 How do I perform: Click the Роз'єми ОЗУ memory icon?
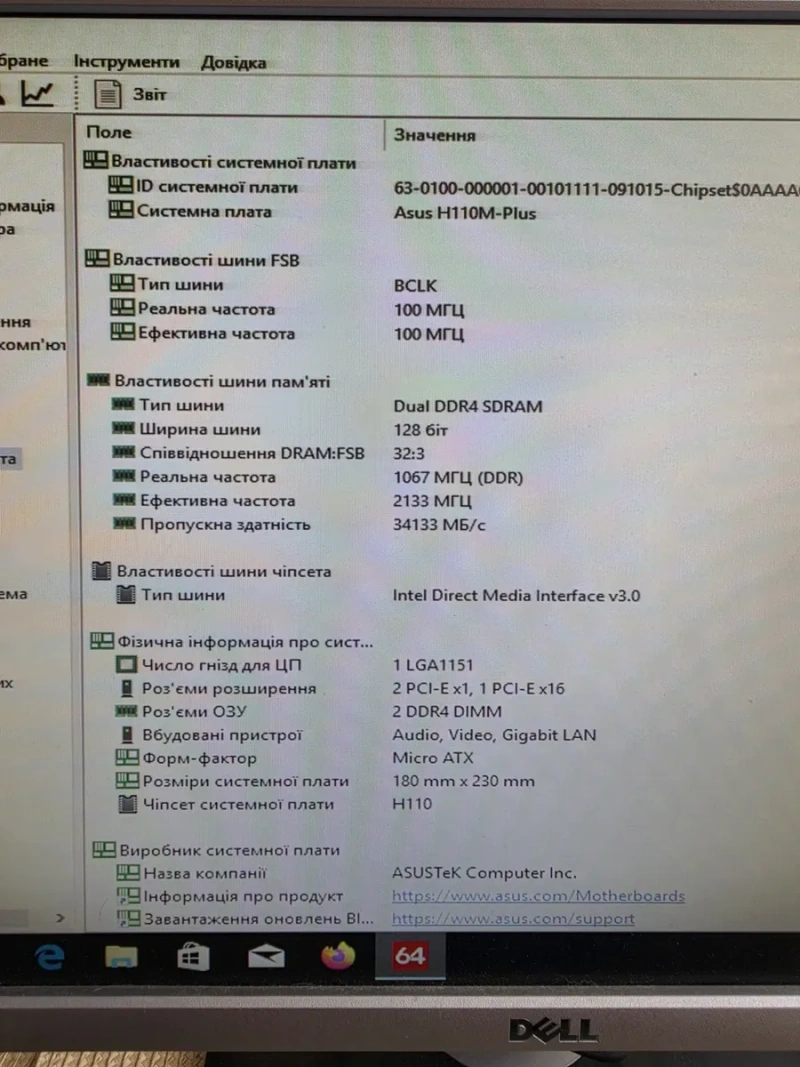126,711
